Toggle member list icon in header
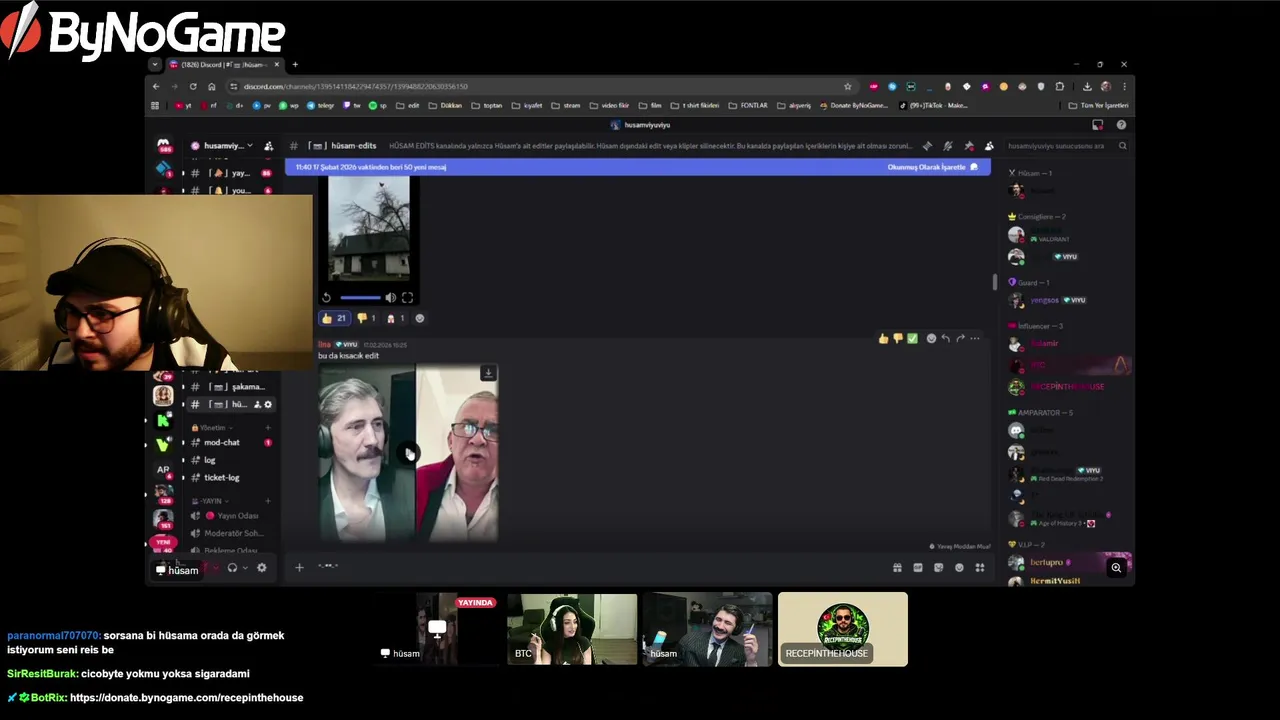 pos(989,146)
